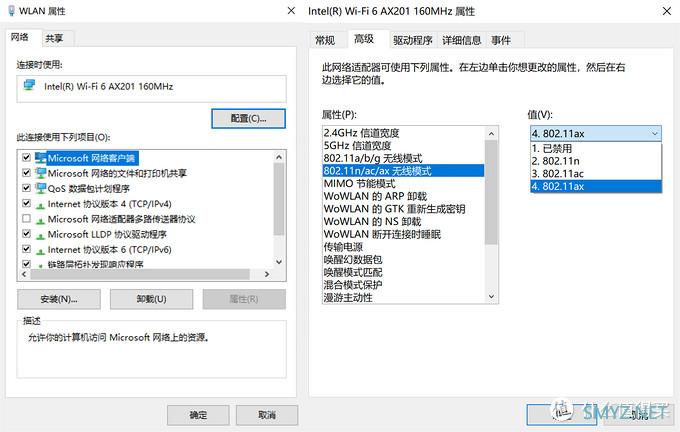This screenshot has height=432, width=680.
Task: Select 802.11n/ac/ax 无线模式 property
Action: (x=403, y=170)
